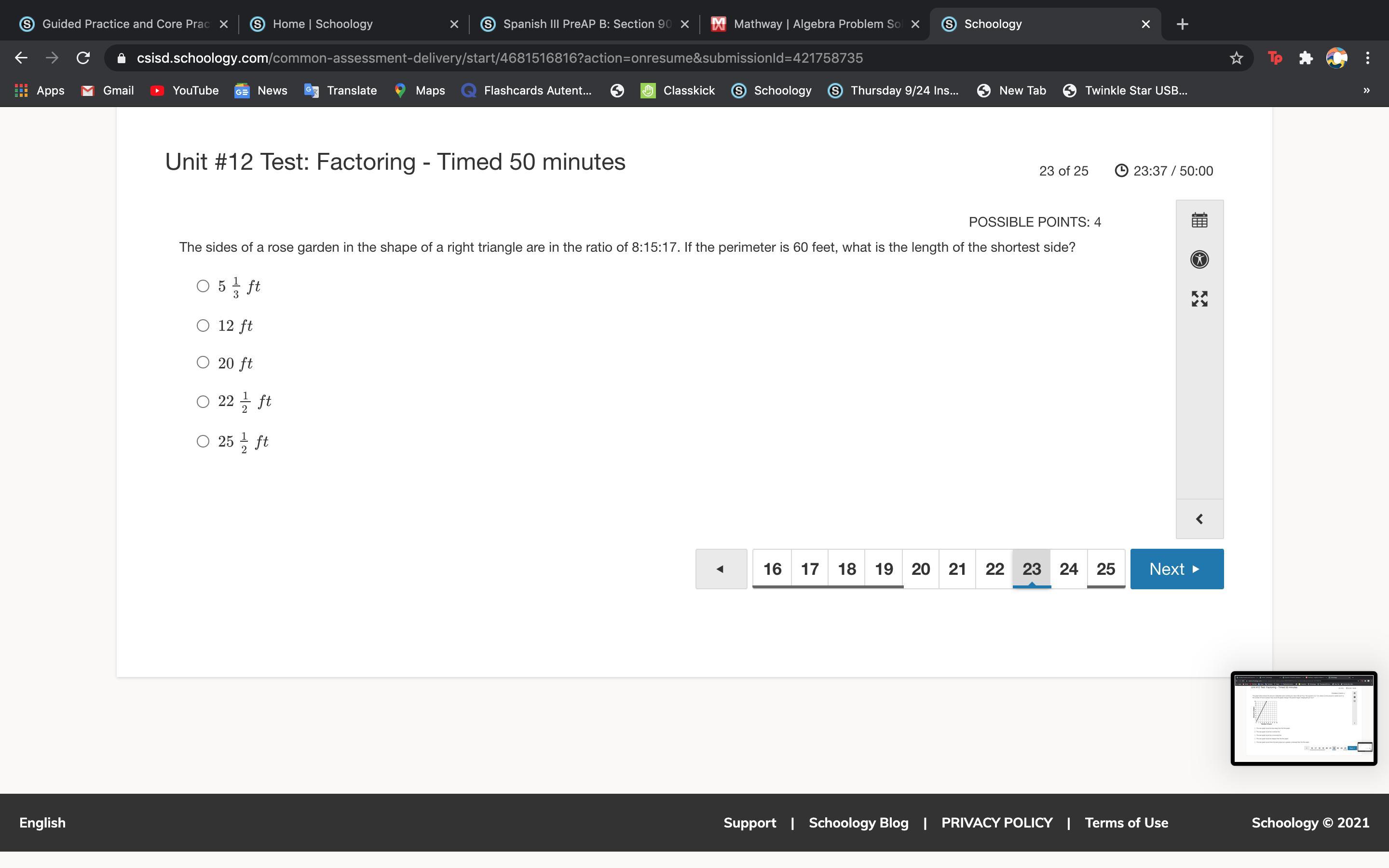Jump to question 24 in the navigator
The height and width of the screenshot is (868, 1389).
pos(1068,569)
